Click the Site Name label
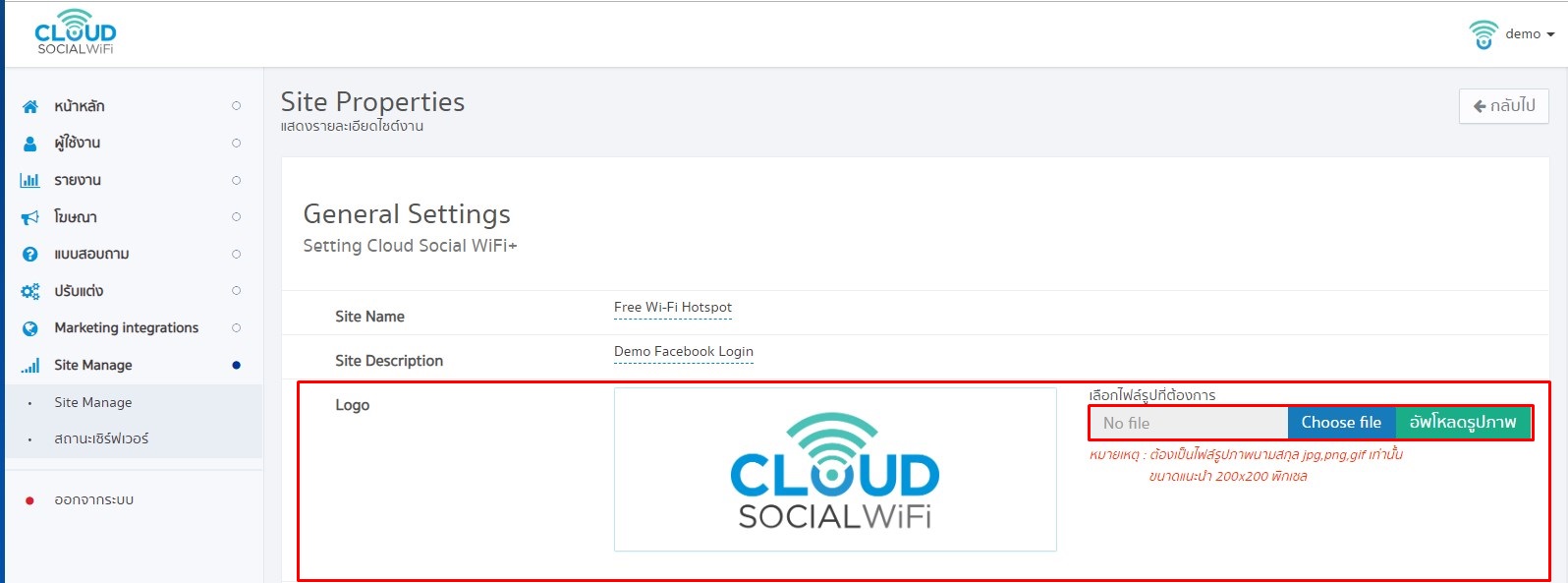This screenshot has height=583, width=1568. click(369, 317)
